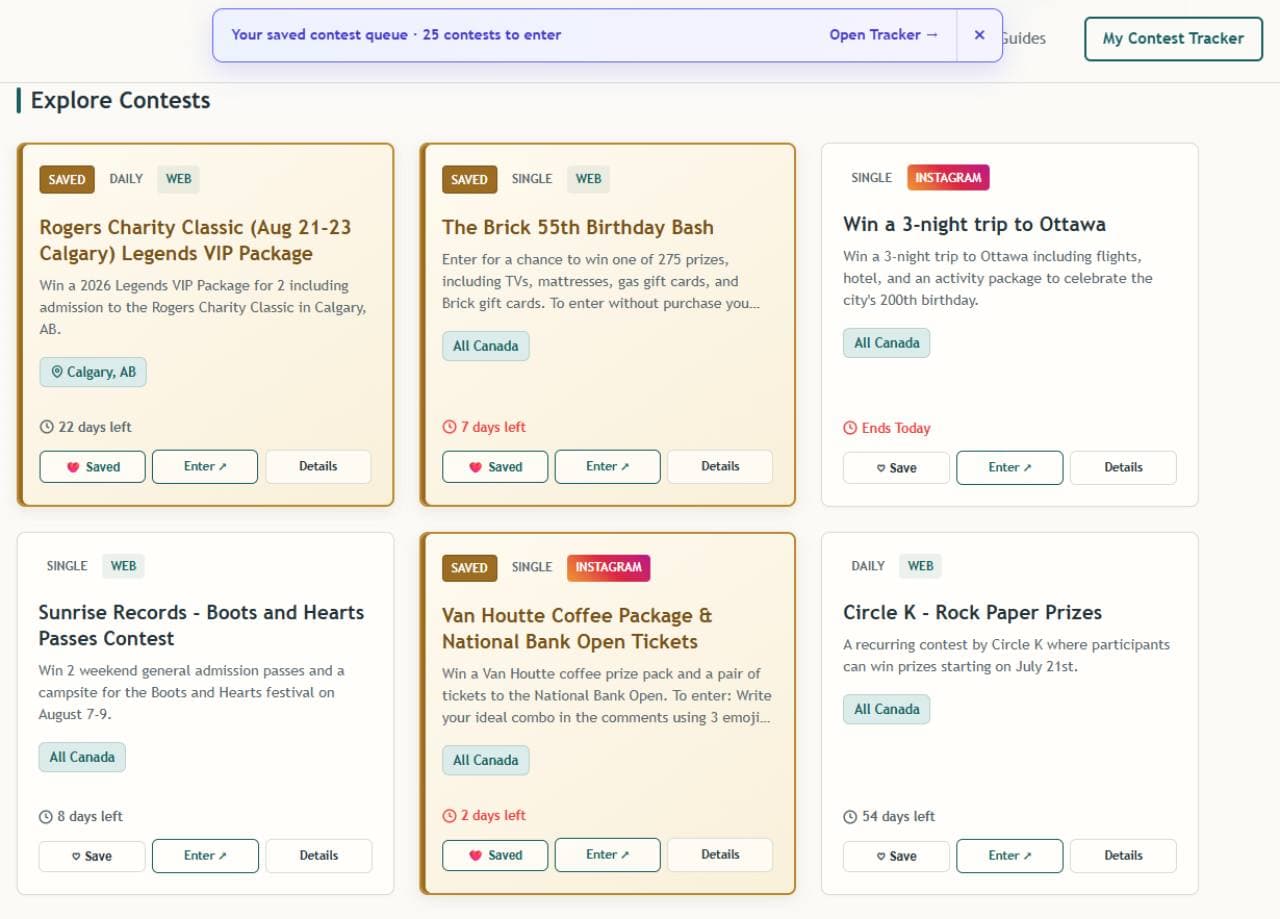
Task: Click Enter on Sunrise Records card
Action: point(205,856)
